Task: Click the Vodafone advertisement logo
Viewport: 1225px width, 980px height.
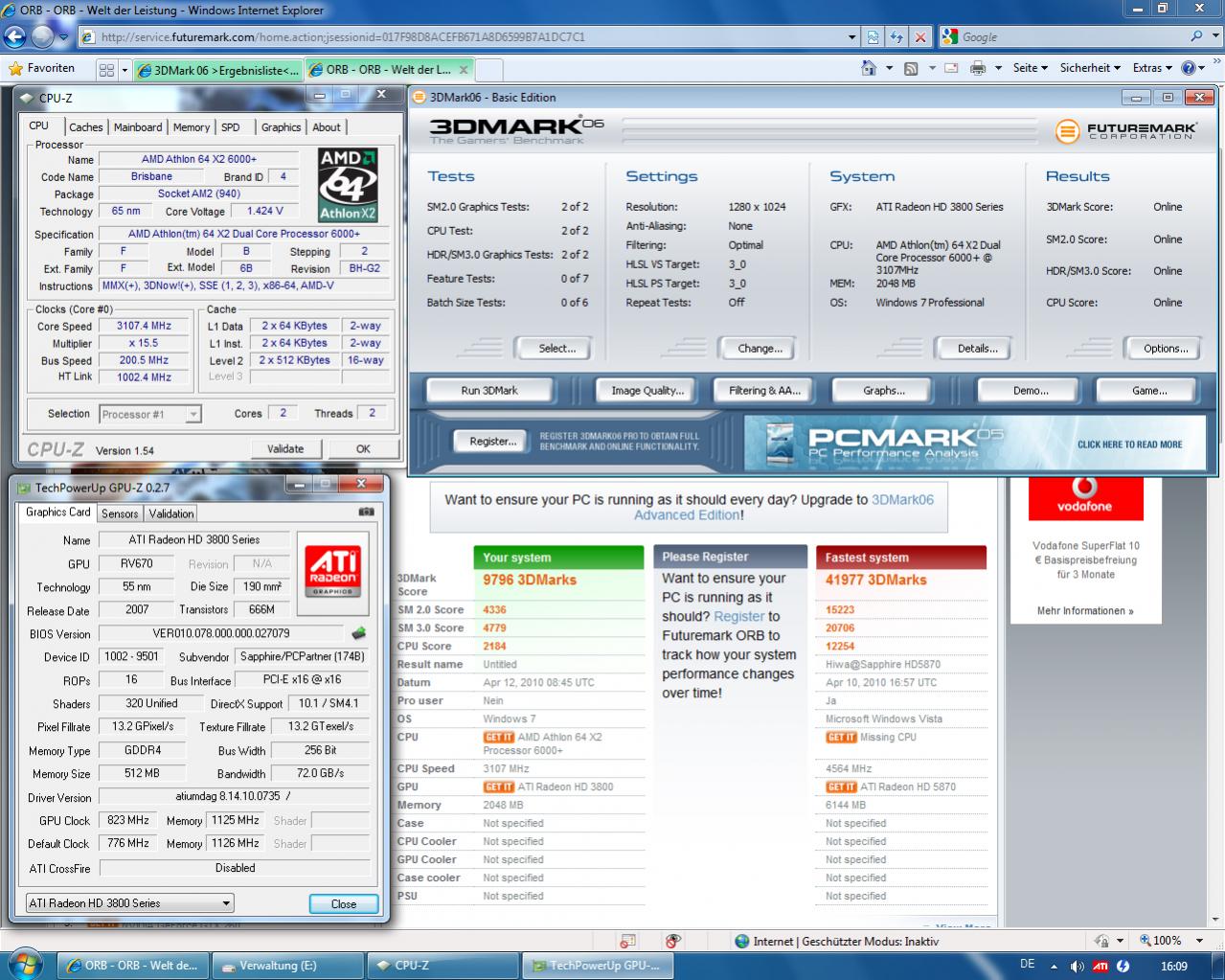Action: [1085, 496]
